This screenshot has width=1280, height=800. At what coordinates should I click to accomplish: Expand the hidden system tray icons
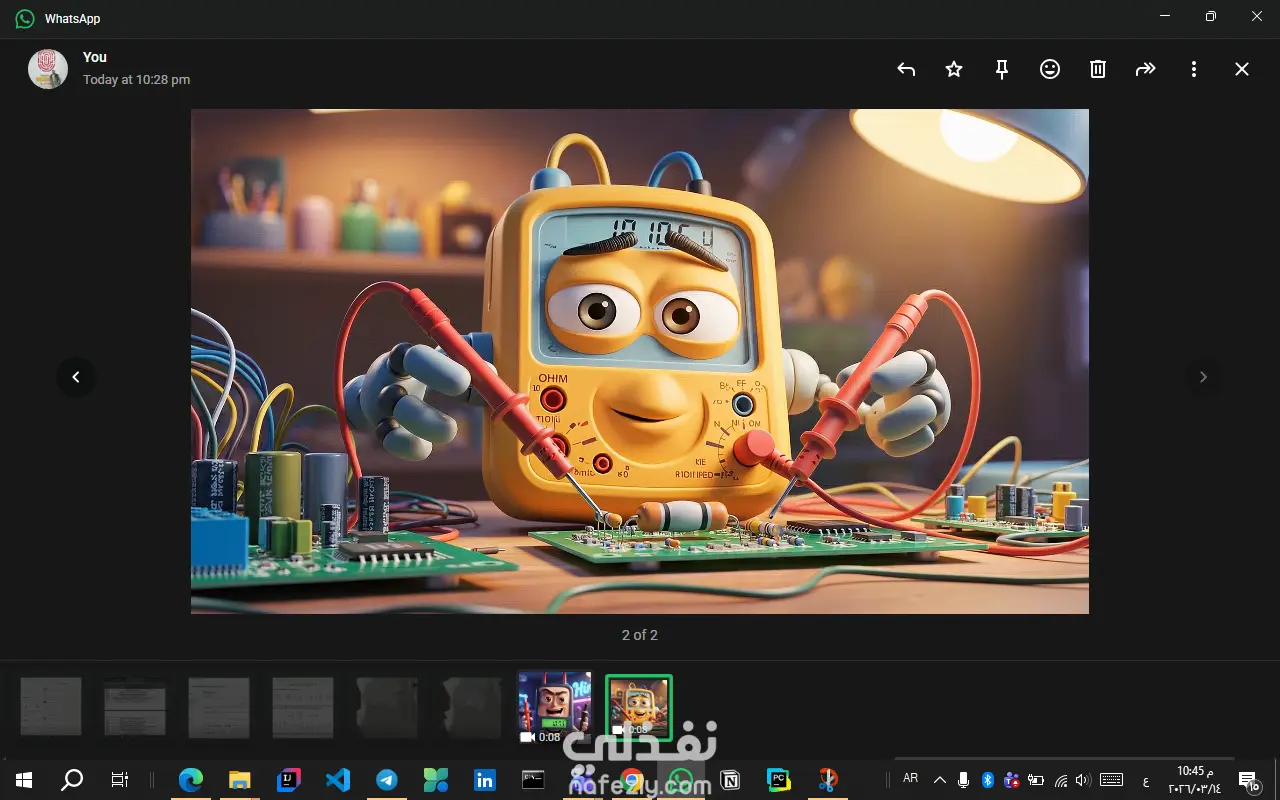click(940, 780)
